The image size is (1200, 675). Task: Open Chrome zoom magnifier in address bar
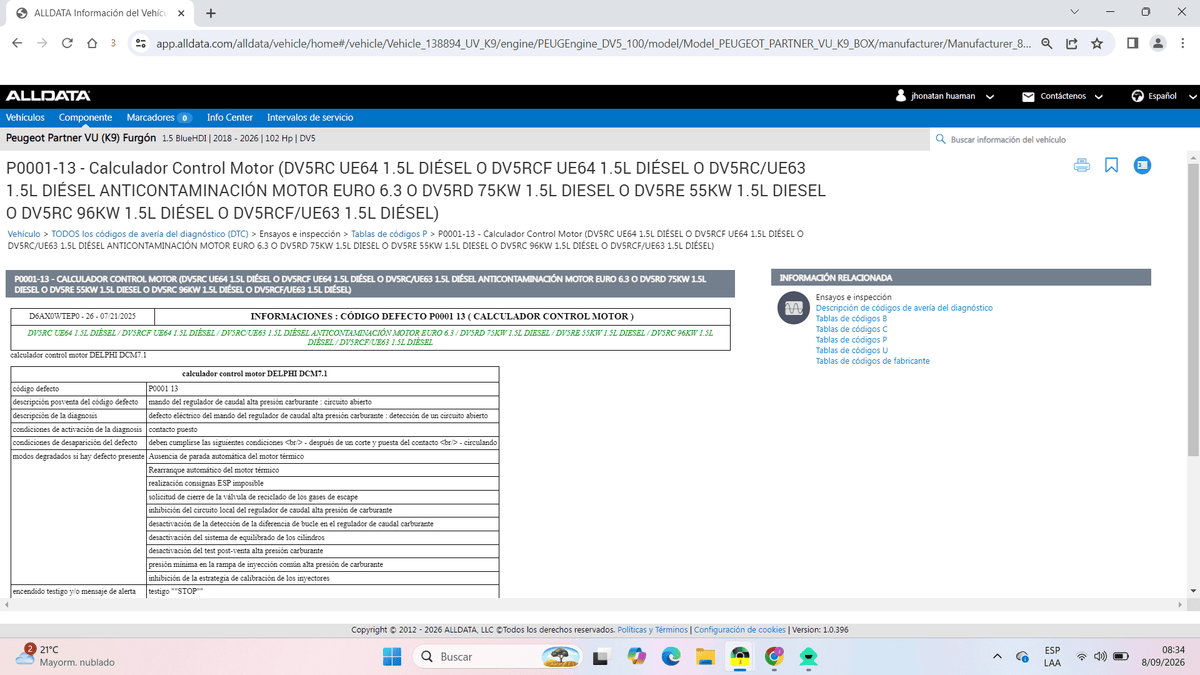(x=1046, y=43)
